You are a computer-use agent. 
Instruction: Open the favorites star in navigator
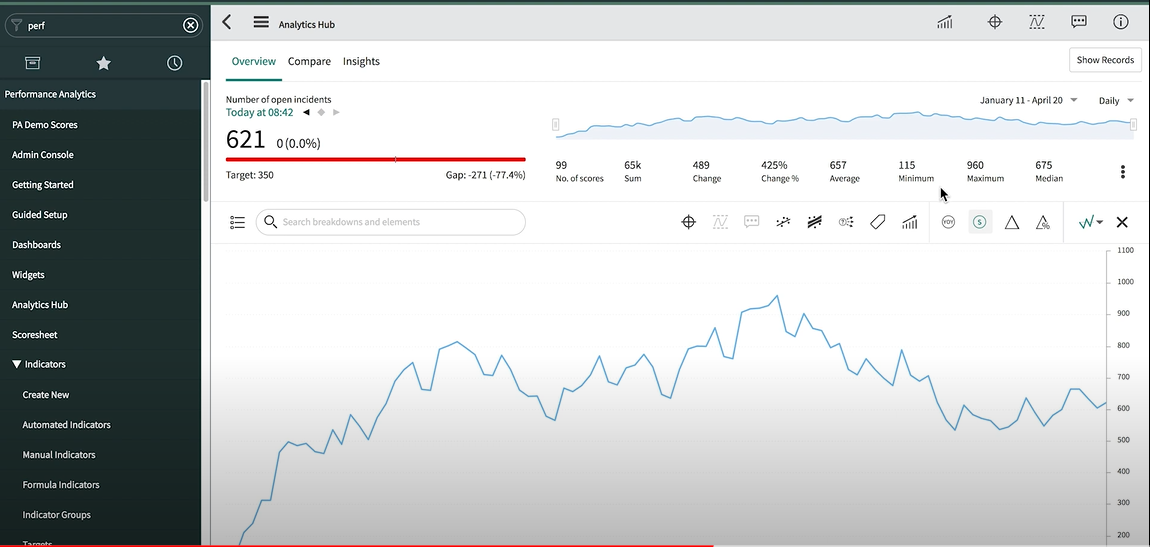pyautogui.click(x=103, y=63)
